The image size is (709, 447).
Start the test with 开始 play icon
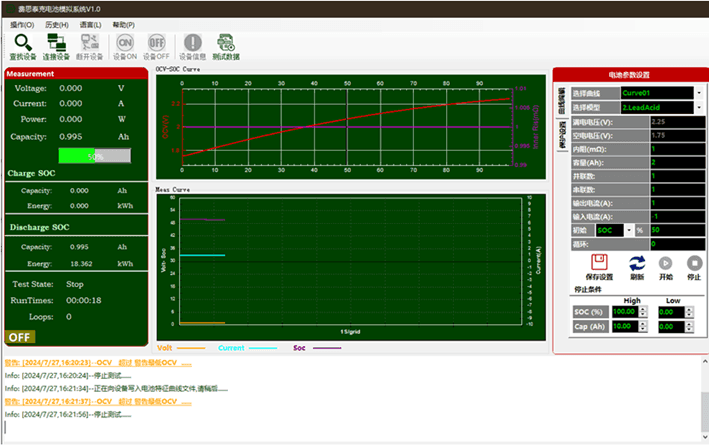(x=665, y=263)
